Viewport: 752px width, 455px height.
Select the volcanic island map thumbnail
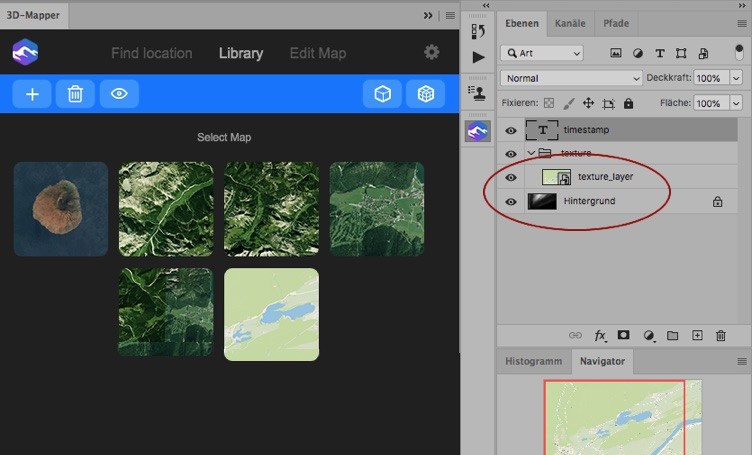click(61, 209)
